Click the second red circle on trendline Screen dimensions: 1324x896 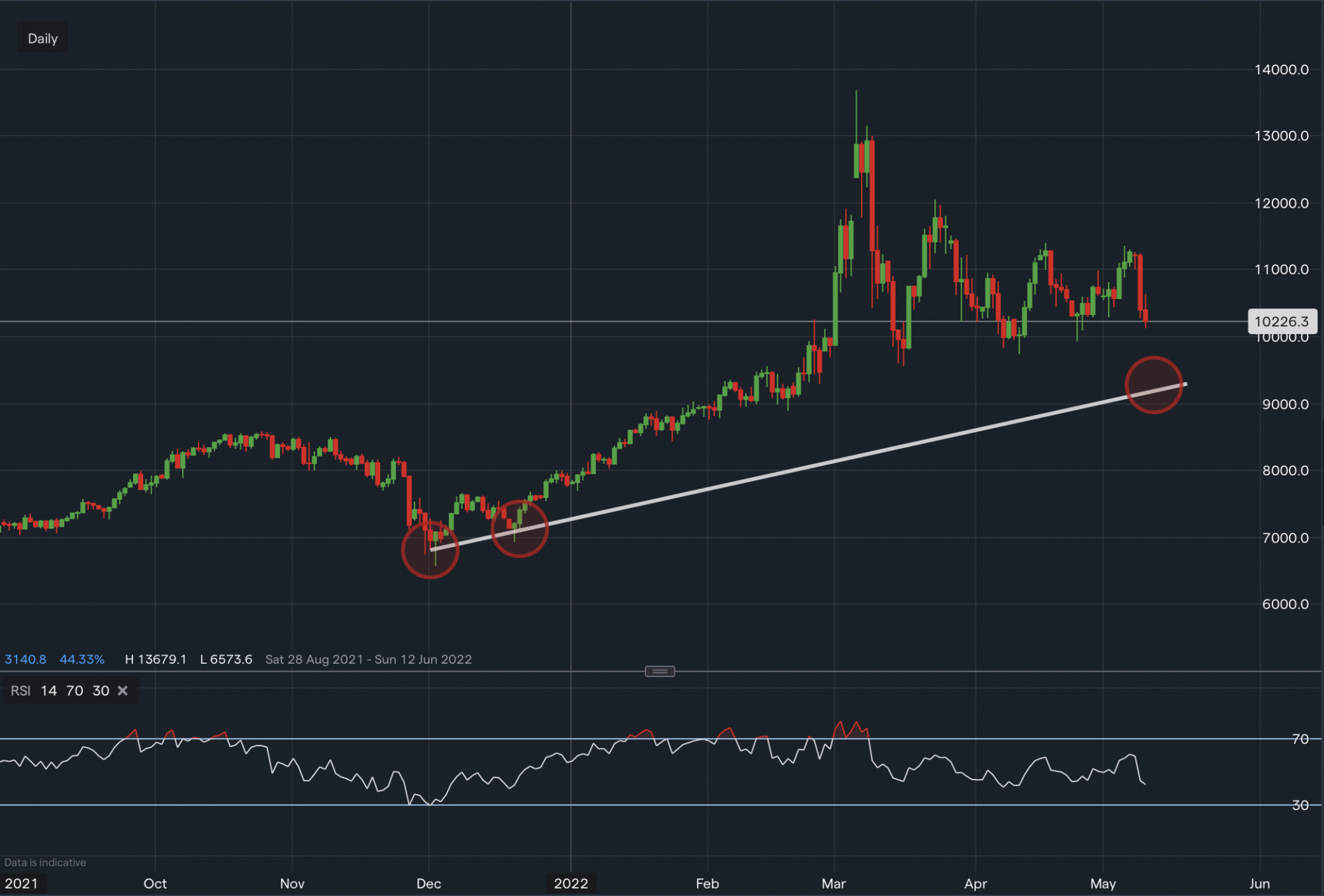click(520, 529)
